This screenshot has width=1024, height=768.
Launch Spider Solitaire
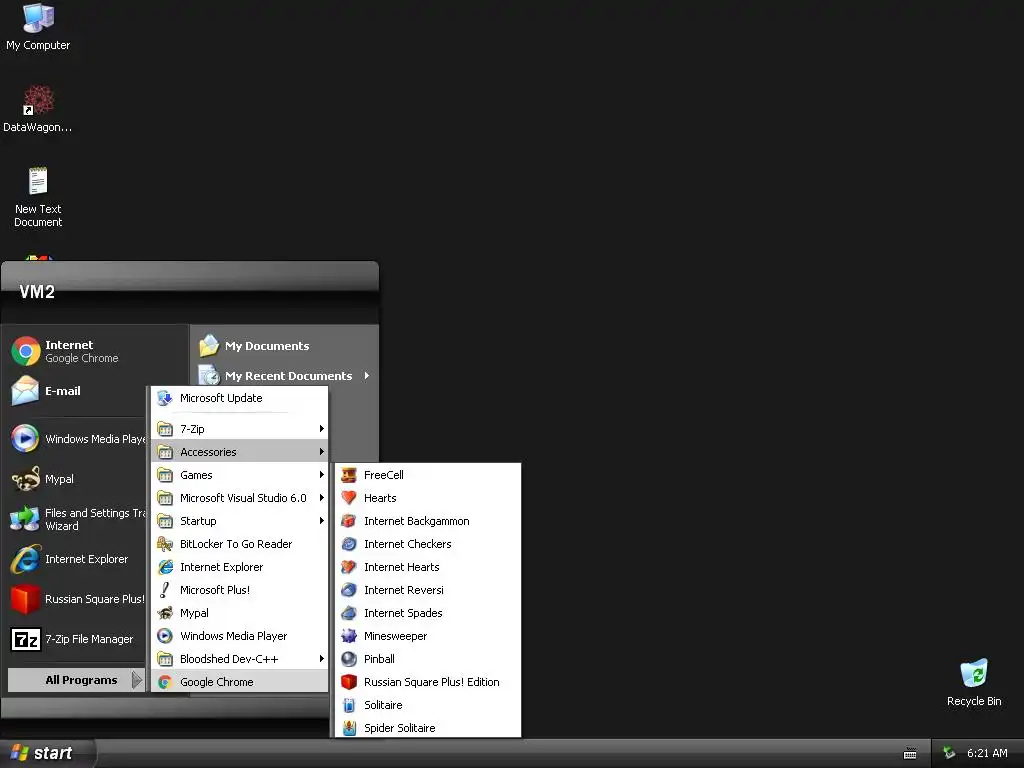428,728
